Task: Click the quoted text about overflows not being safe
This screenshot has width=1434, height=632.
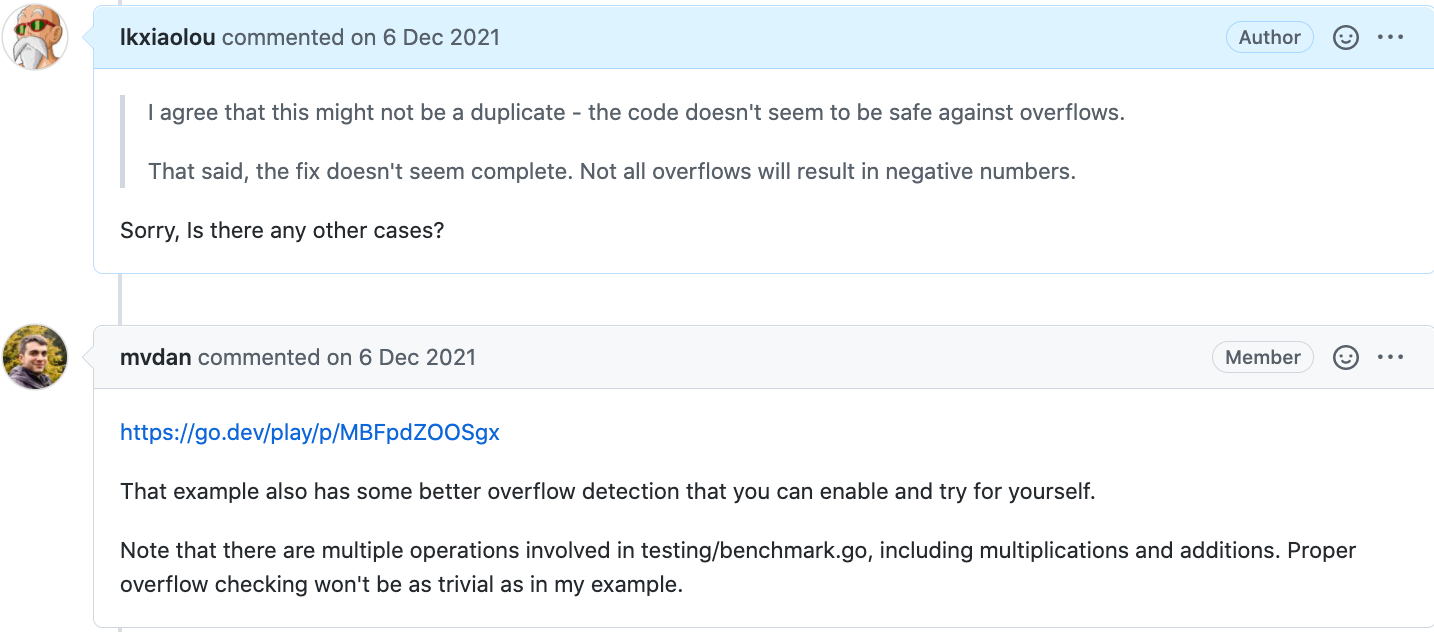Action: [x=636, y=112]
